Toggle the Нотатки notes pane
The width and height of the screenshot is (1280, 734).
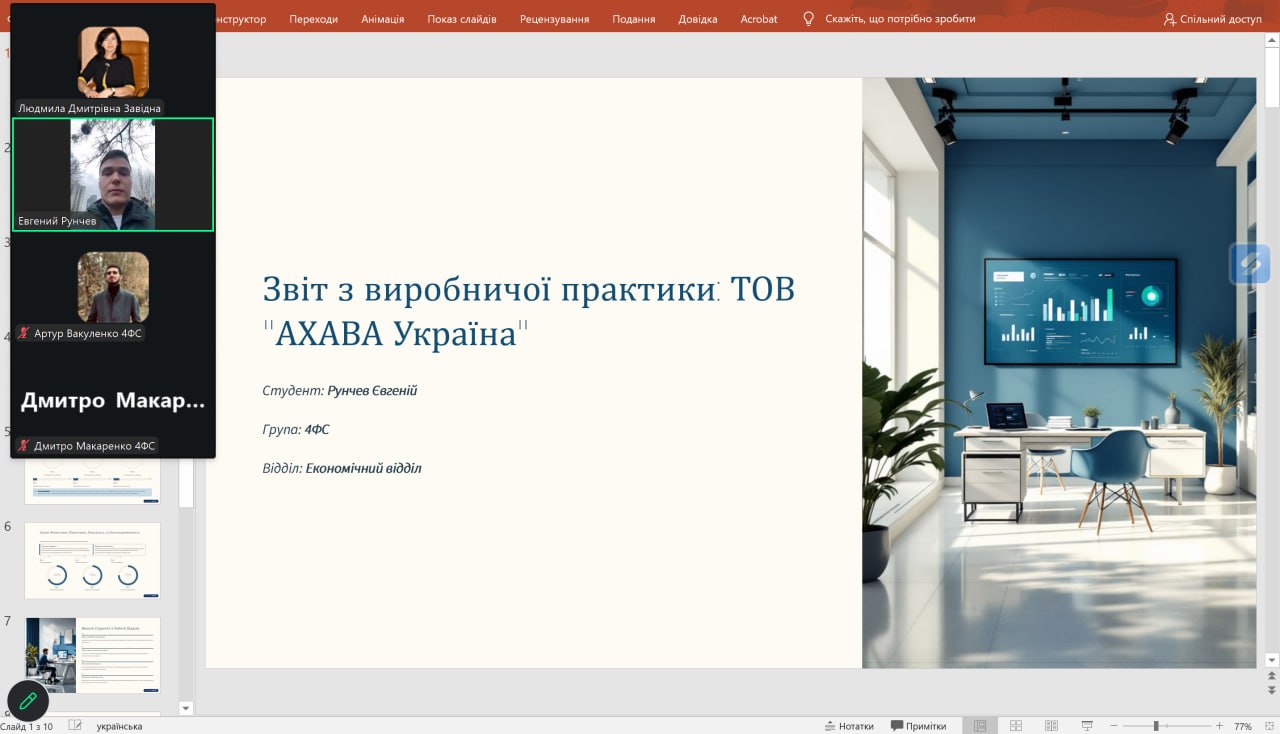tap(848, 726)
